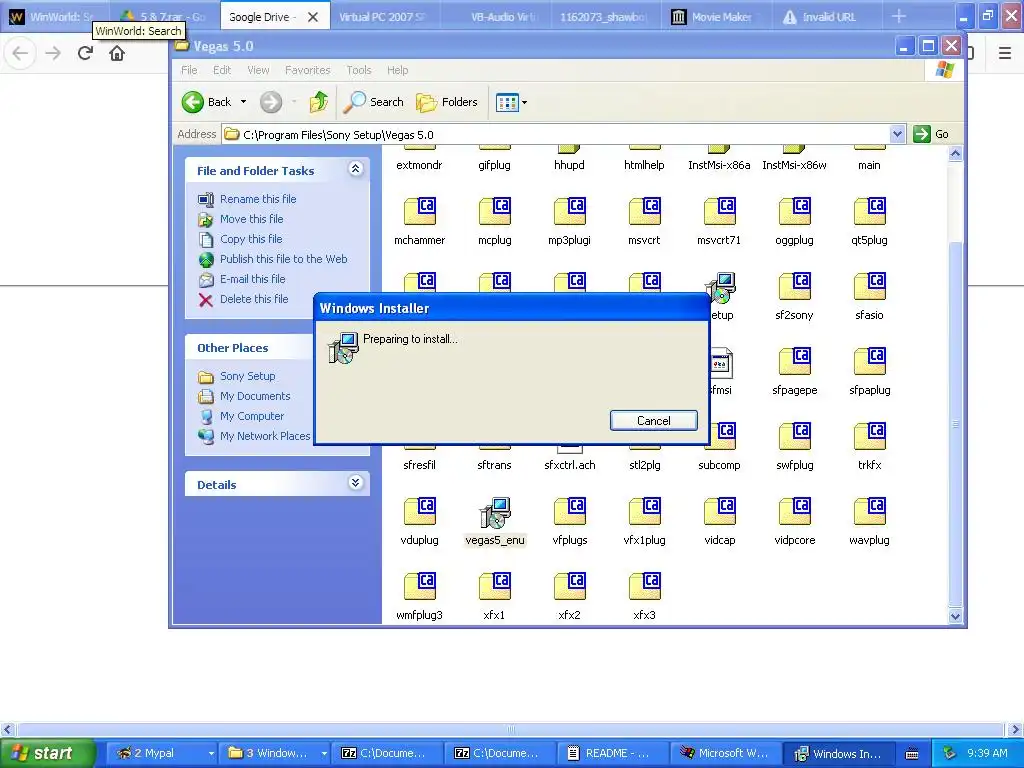
Task: Click Rename this file
Action: tap(258, 199)
